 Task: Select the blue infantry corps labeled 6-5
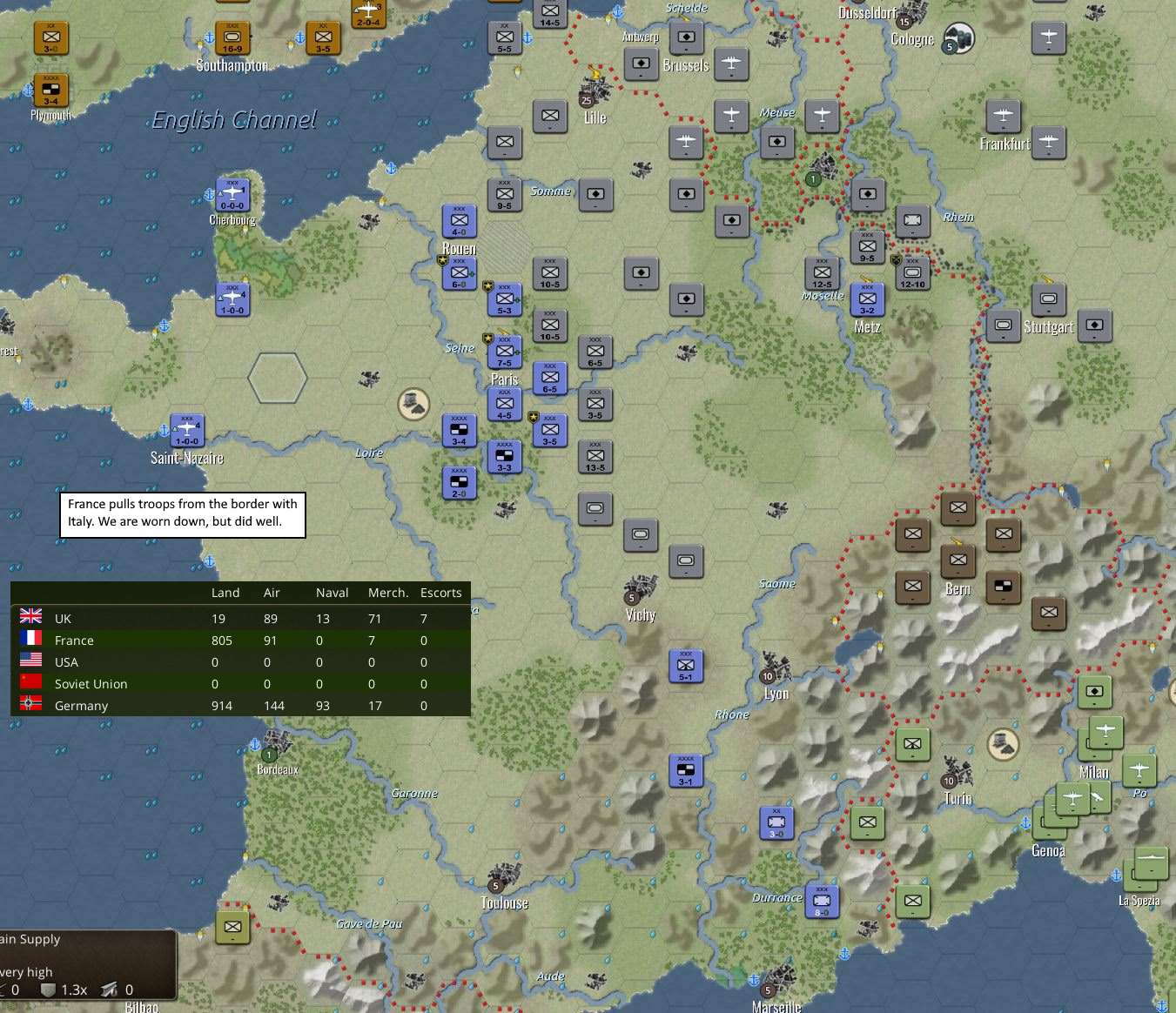coord(550,378)
